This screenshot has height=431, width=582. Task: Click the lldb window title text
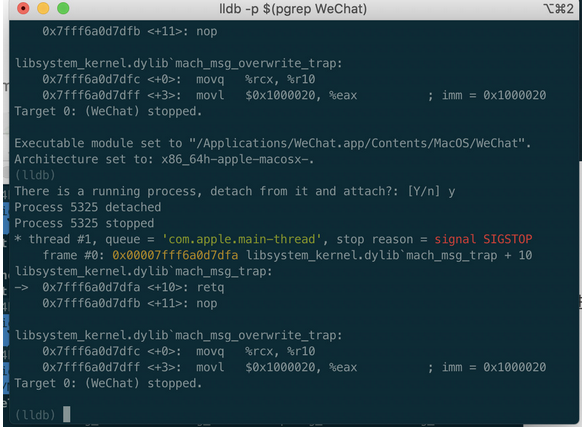tap(293, 9)
